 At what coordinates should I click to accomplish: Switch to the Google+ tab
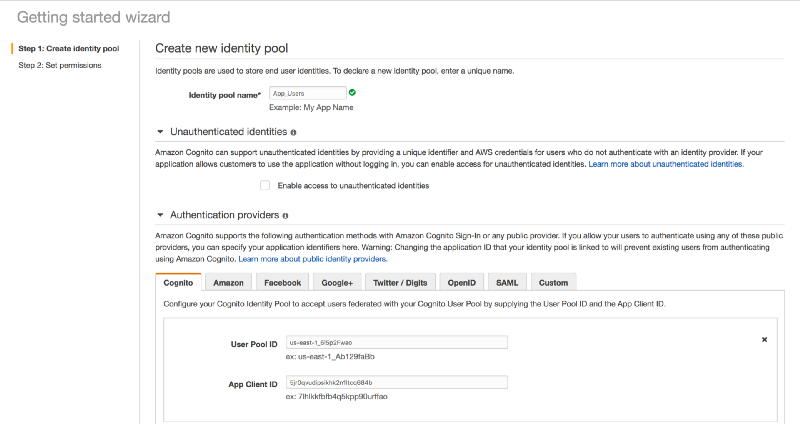click(337, 282)
